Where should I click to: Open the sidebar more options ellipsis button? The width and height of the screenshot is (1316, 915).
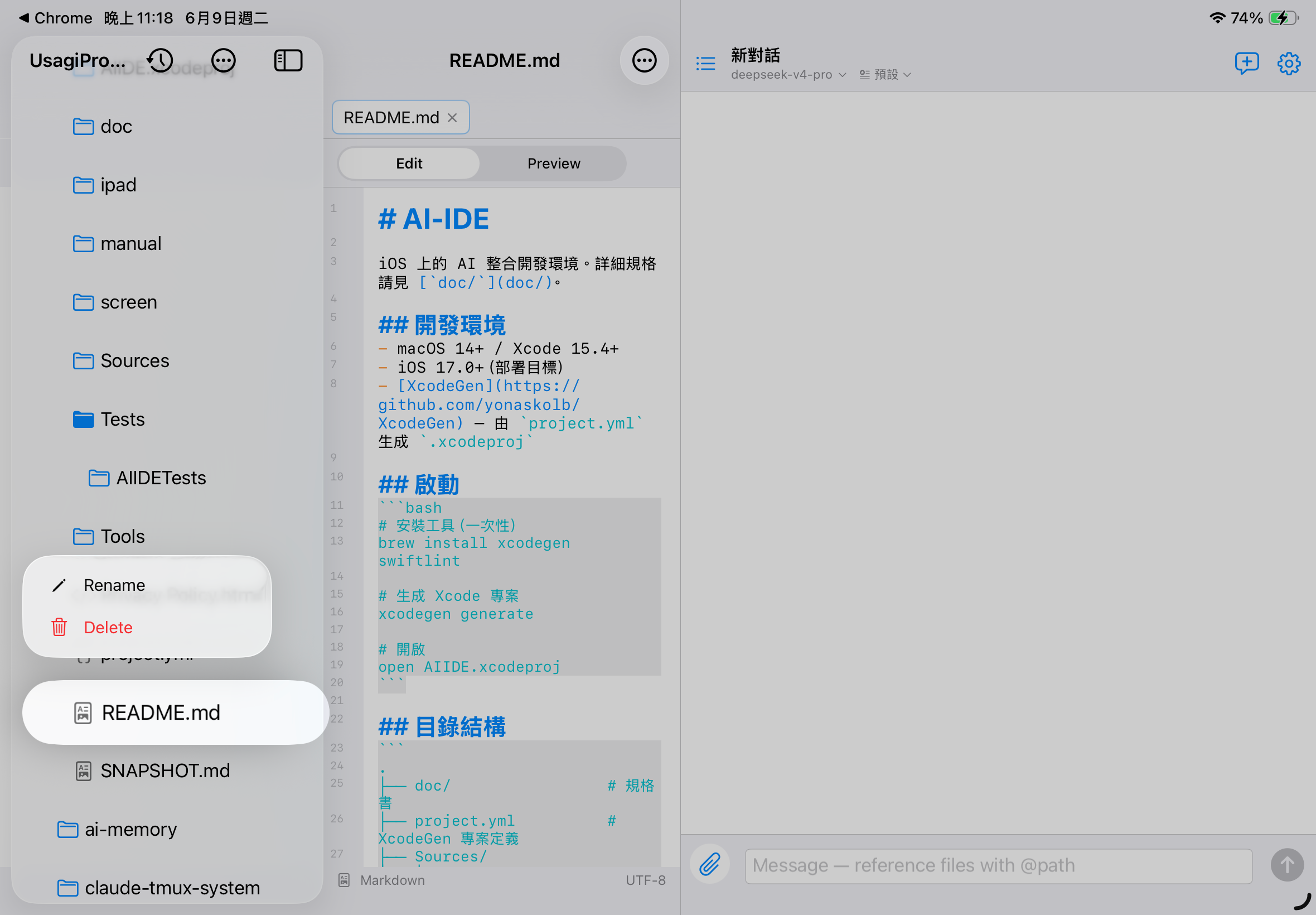223,60
